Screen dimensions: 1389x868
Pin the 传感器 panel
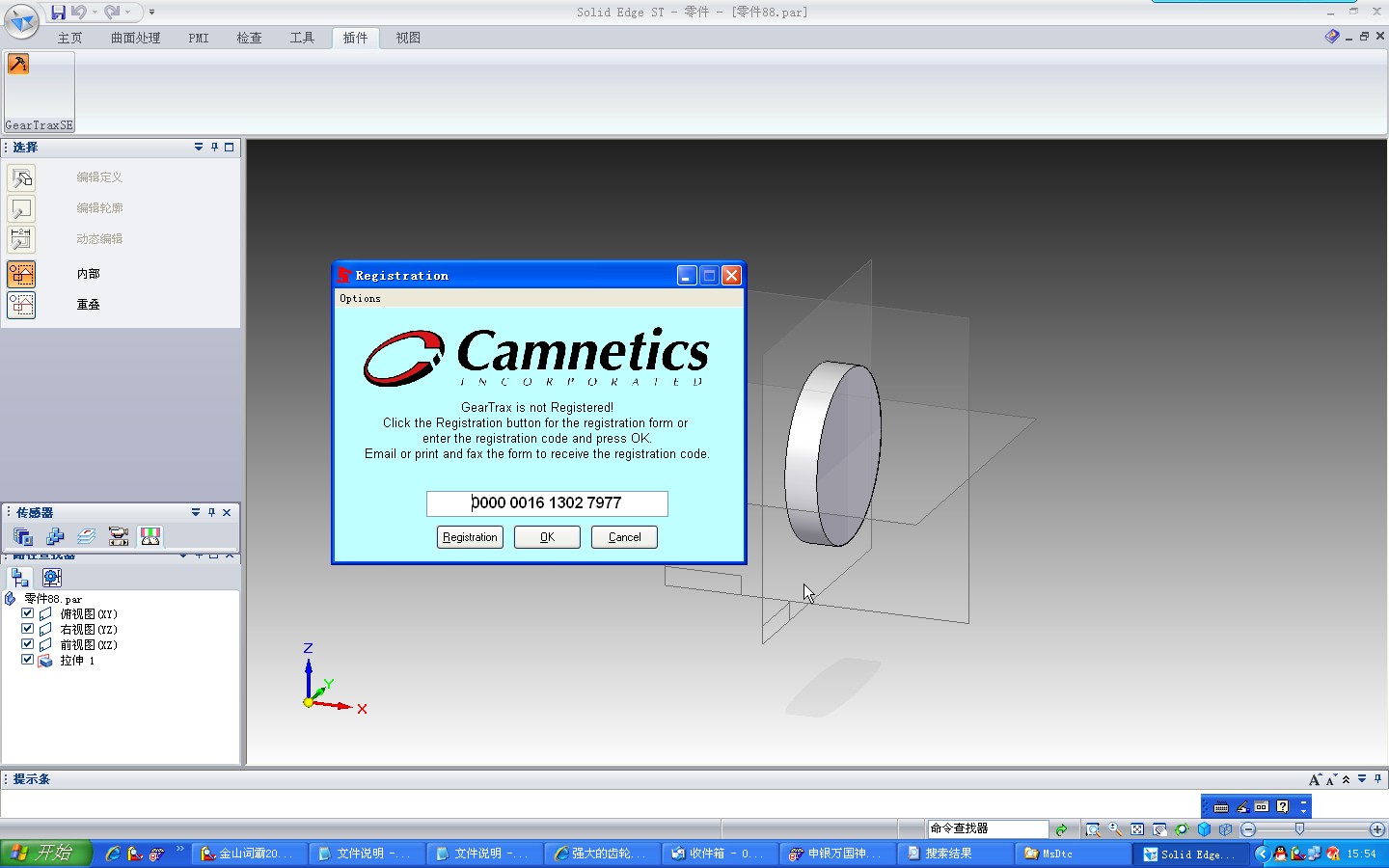coord(211,513)
